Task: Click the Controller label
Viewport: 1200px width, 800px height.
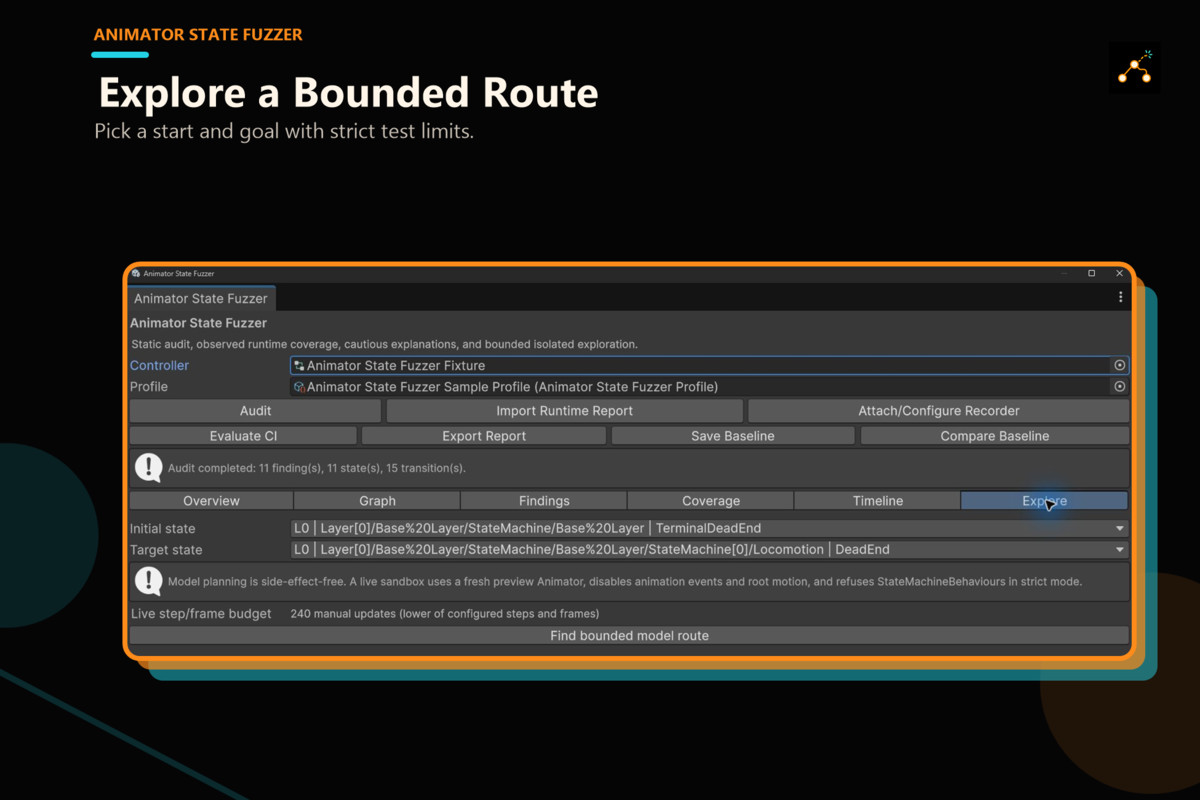Action: [x=159, y=366]
